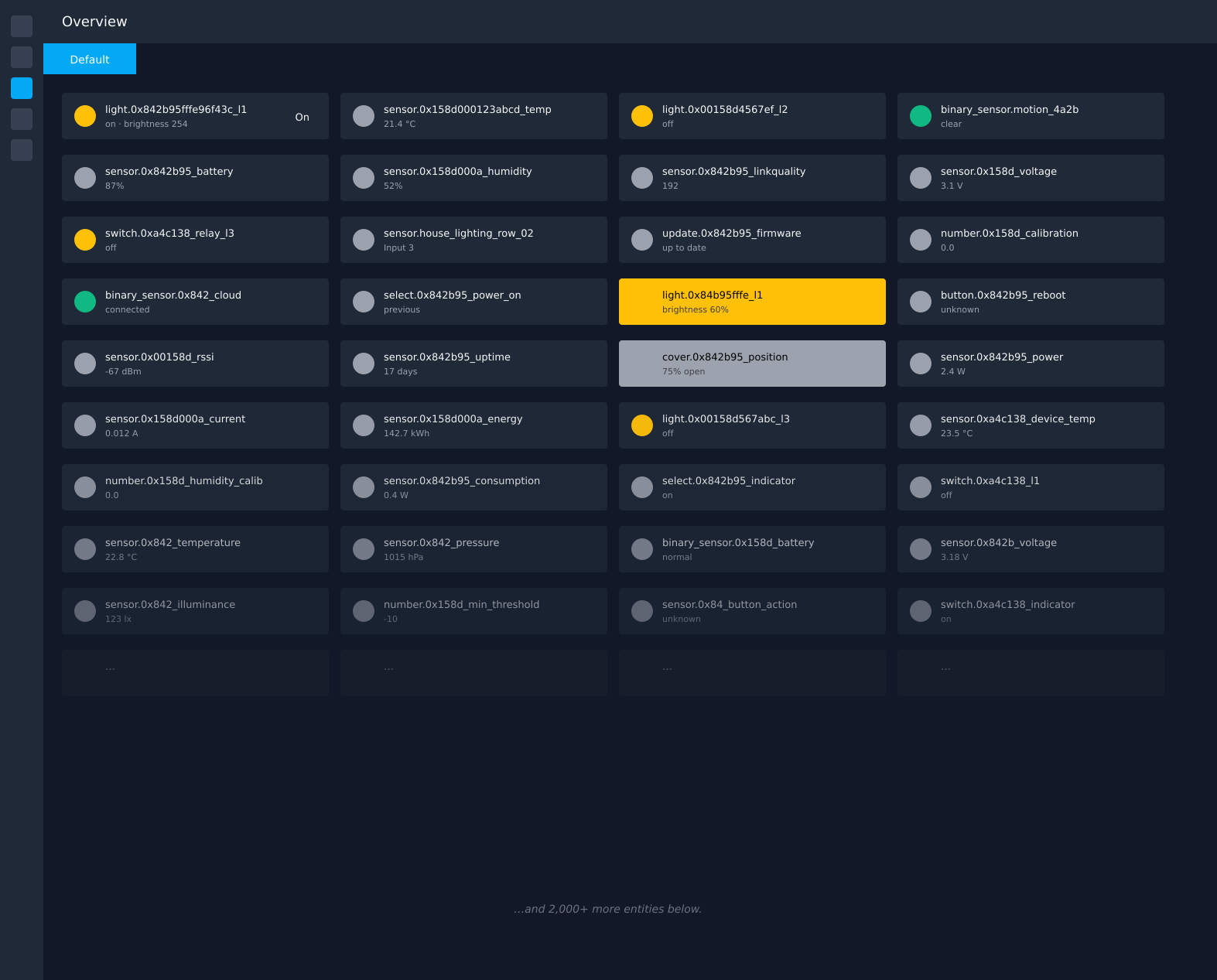Click the '87%' battery value
1217x980 pixels.
click(115, 186)
